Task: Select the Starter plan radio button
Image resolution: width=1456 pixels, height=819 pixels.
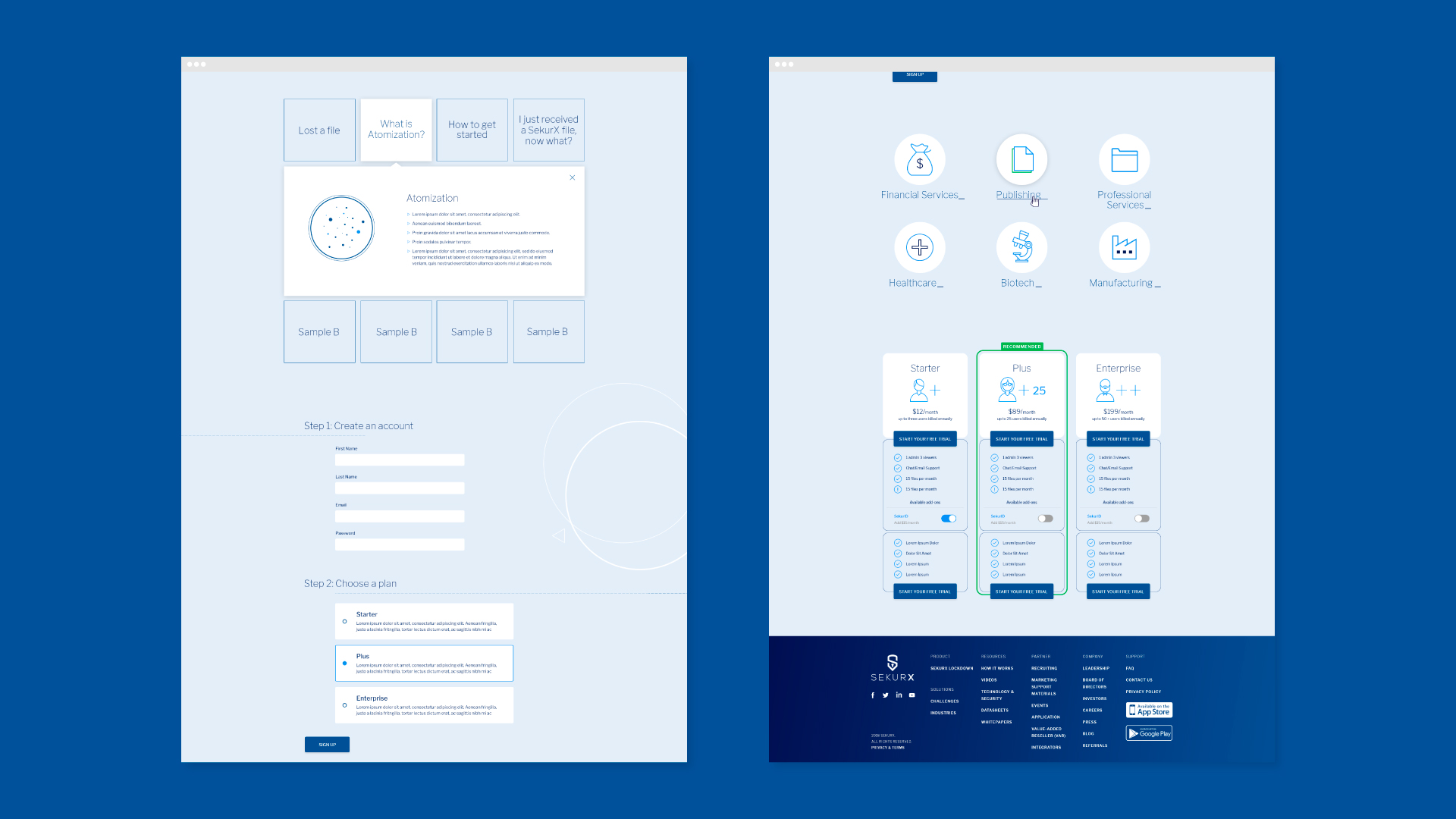Action: coord(344,621)
